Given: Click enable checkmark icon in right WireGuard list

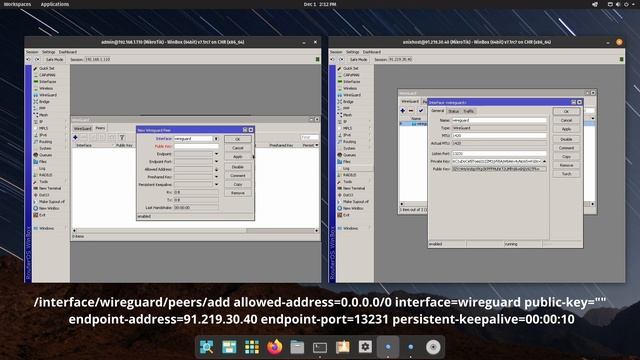Looking at the screenshot, I should click(x=421, y=111).
